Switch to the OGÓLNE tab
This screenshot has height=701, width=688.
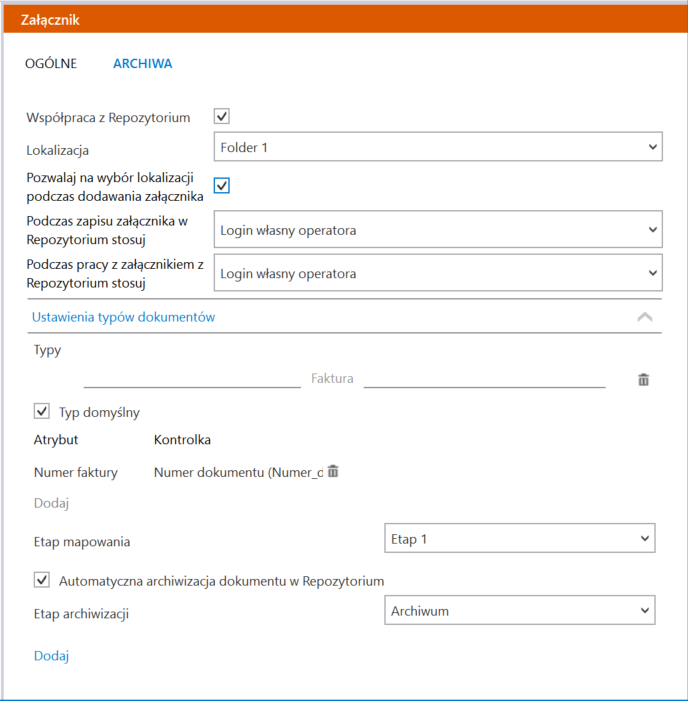pos(51,63)
